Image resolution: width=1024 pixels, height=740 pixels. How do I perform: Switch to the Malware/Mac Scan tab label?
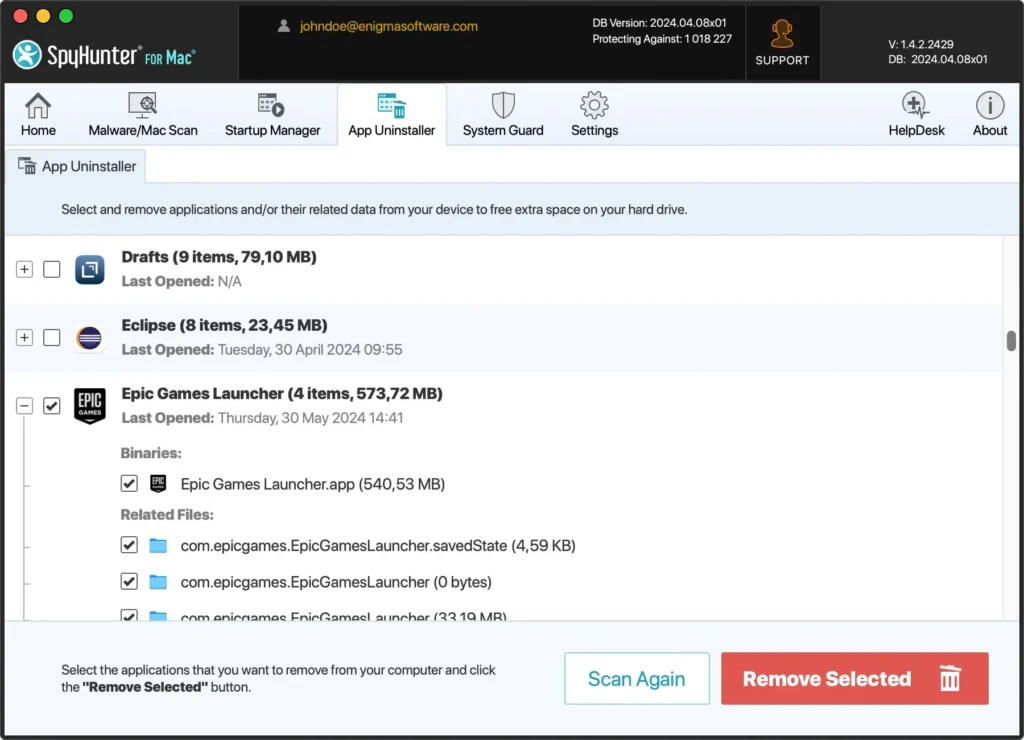click(143, 130)
